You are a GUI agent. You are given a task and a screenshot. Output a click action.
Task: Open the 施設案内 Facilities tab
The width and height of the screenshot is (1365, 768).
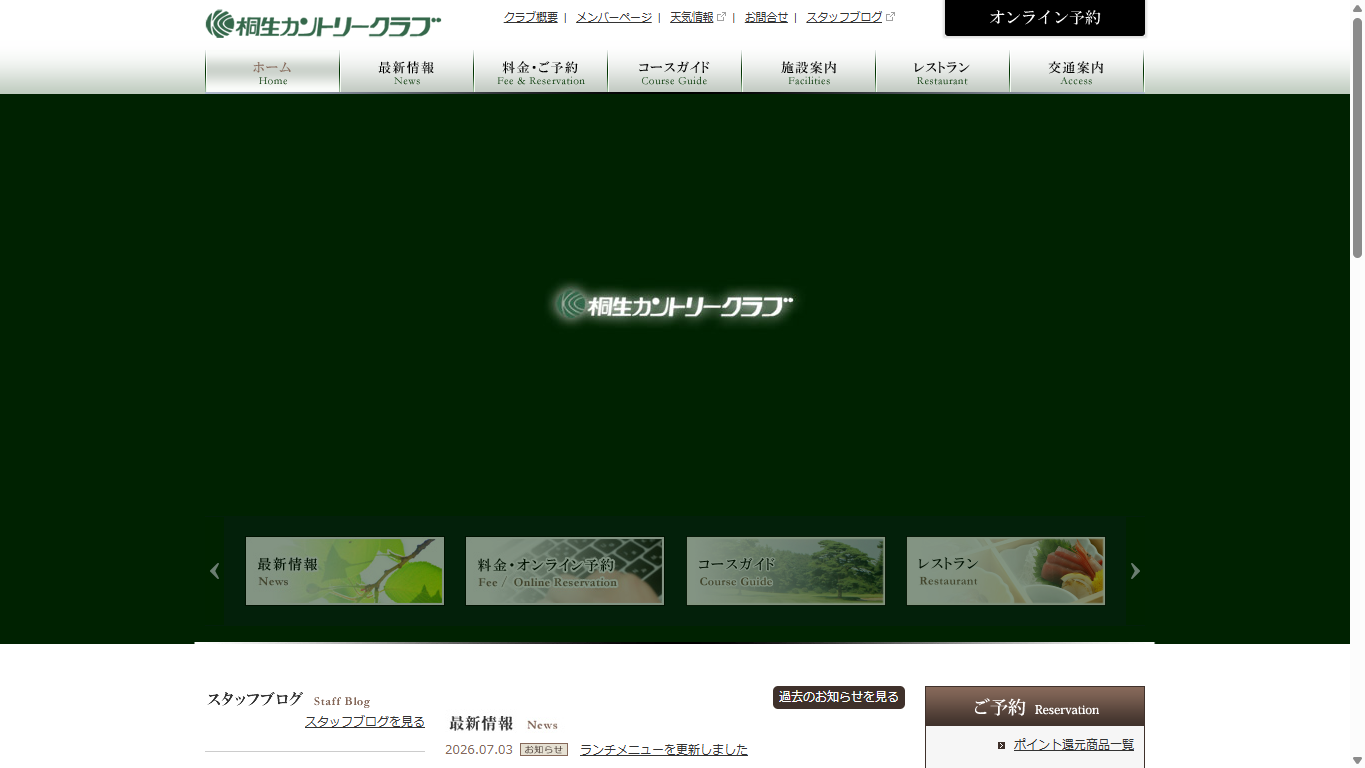coord(808,72)
